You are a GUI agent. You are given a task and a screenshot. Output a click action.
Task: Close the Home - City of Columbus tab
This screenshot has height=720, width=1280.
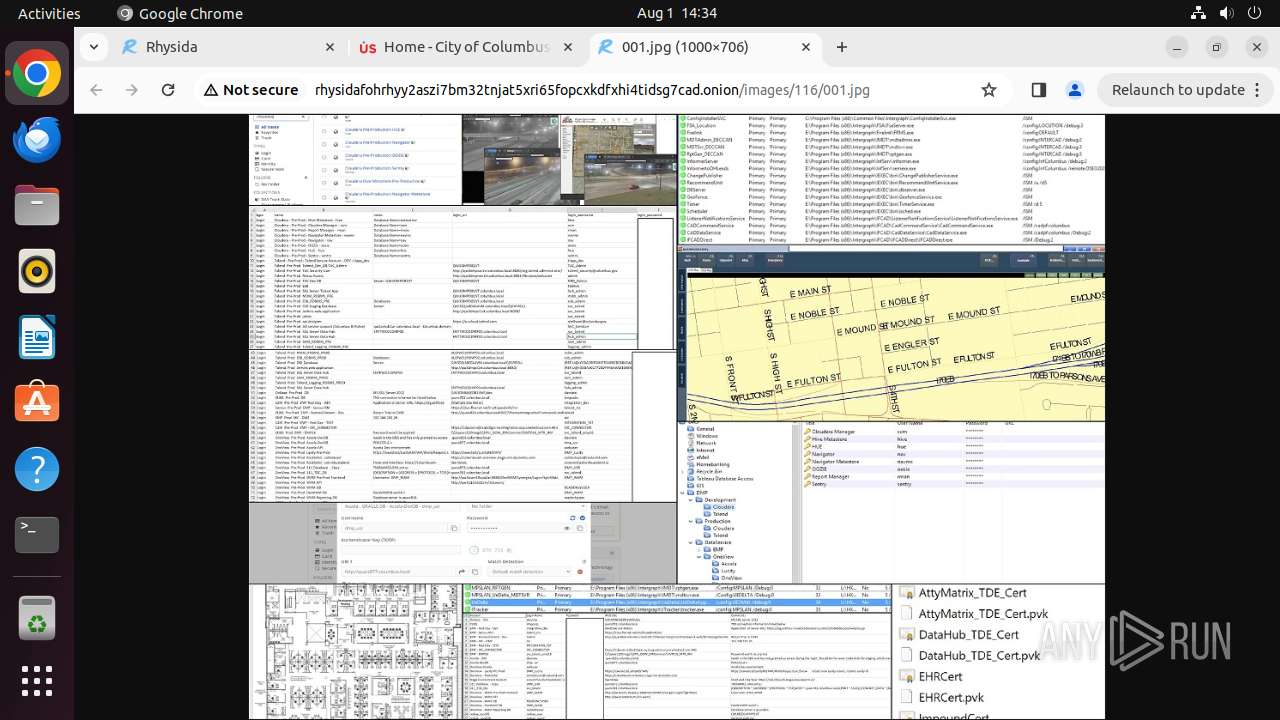(x=568, y=47)
